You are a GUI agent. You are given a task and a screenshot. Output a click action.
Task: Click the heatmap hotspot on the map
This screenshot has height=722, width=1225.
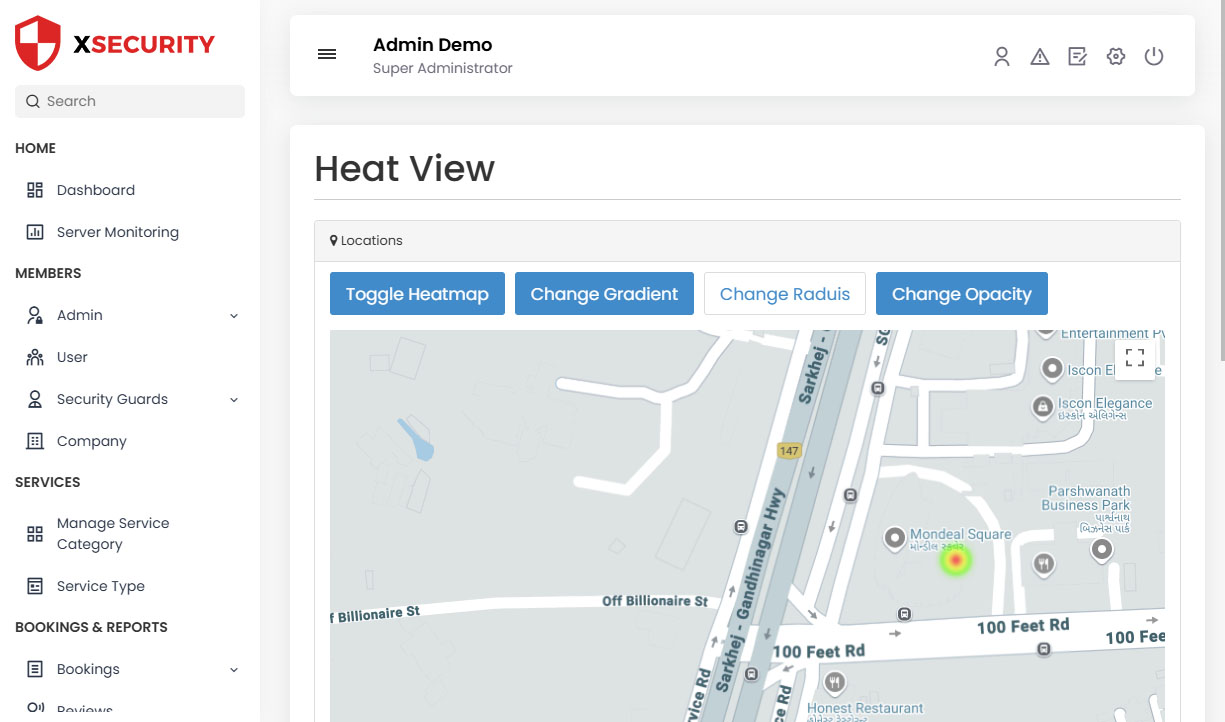pyautogui.click(x=956, y=561)
